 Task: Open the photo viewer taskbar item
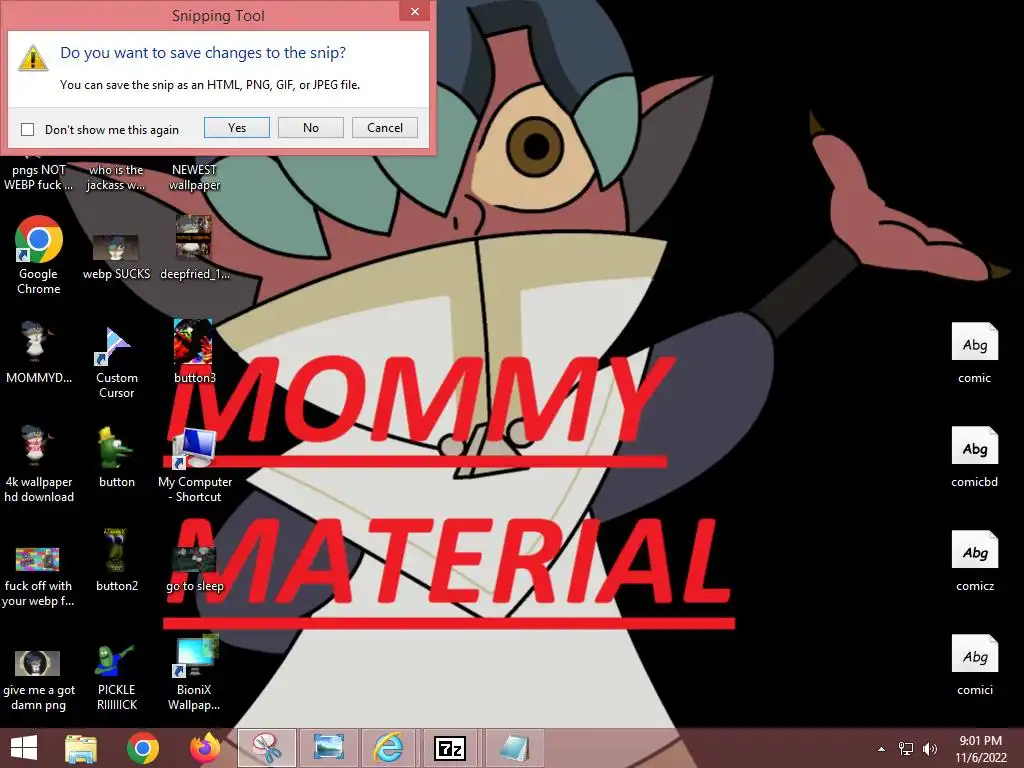point(328,748)
